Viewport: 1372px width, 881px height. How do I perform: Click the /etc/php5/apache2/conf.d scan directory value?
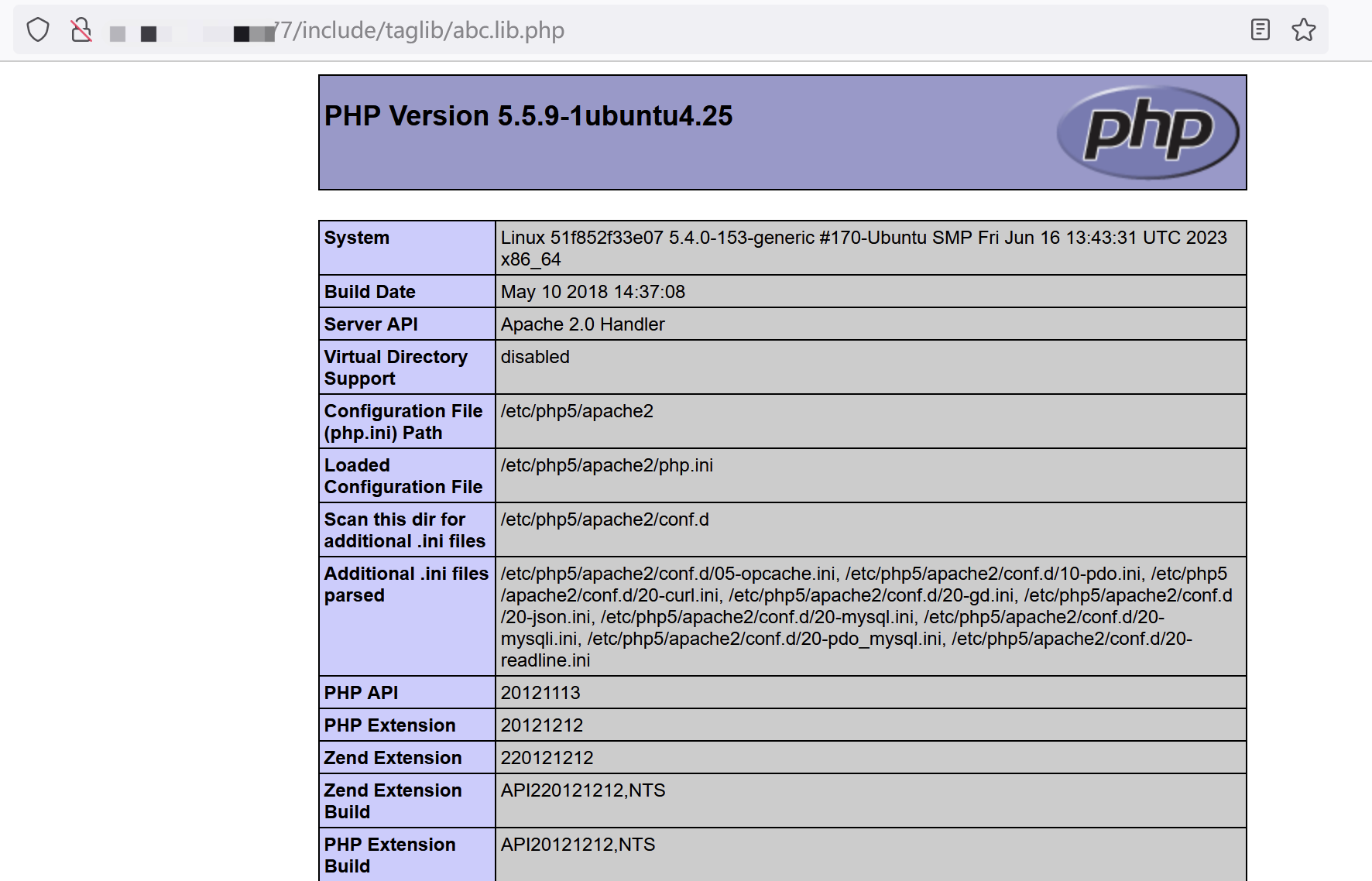(x=604, y=519)
